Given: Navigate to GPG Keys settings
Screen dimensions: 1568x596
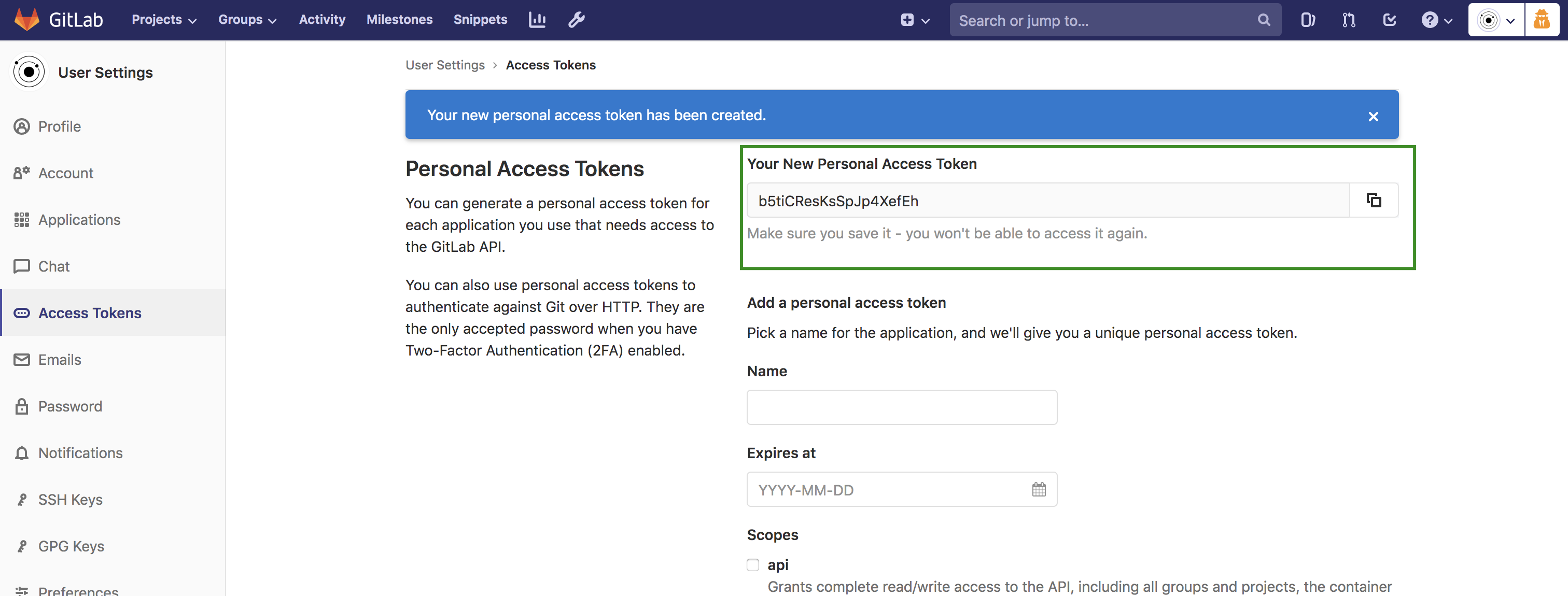Looking at the screenshot, I should pyautogui.click(x=71, y=545).
